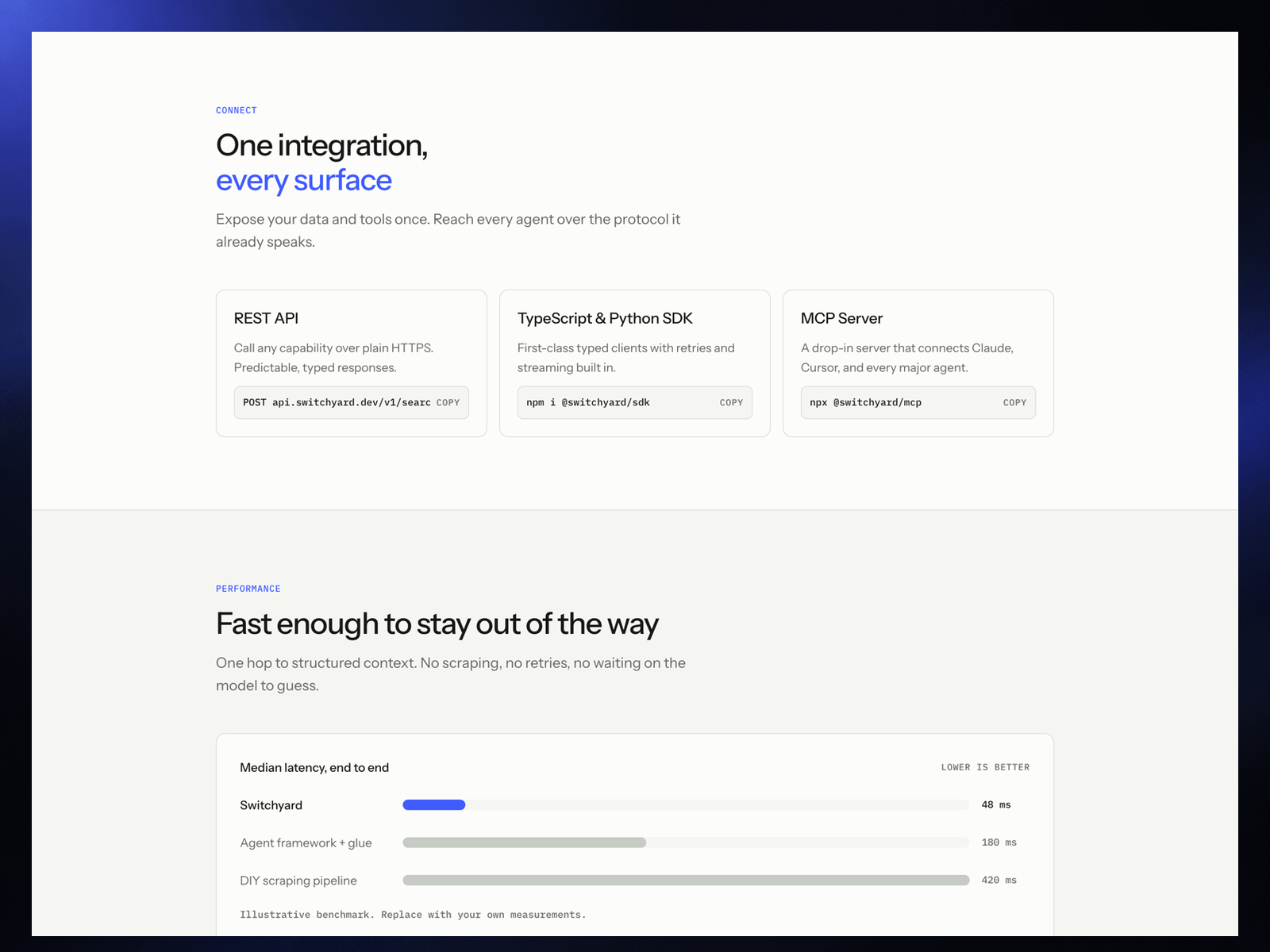This screenshot has height=952, width=1270.
Task: Click the MCP Server card title
Action: click(841, 318)
